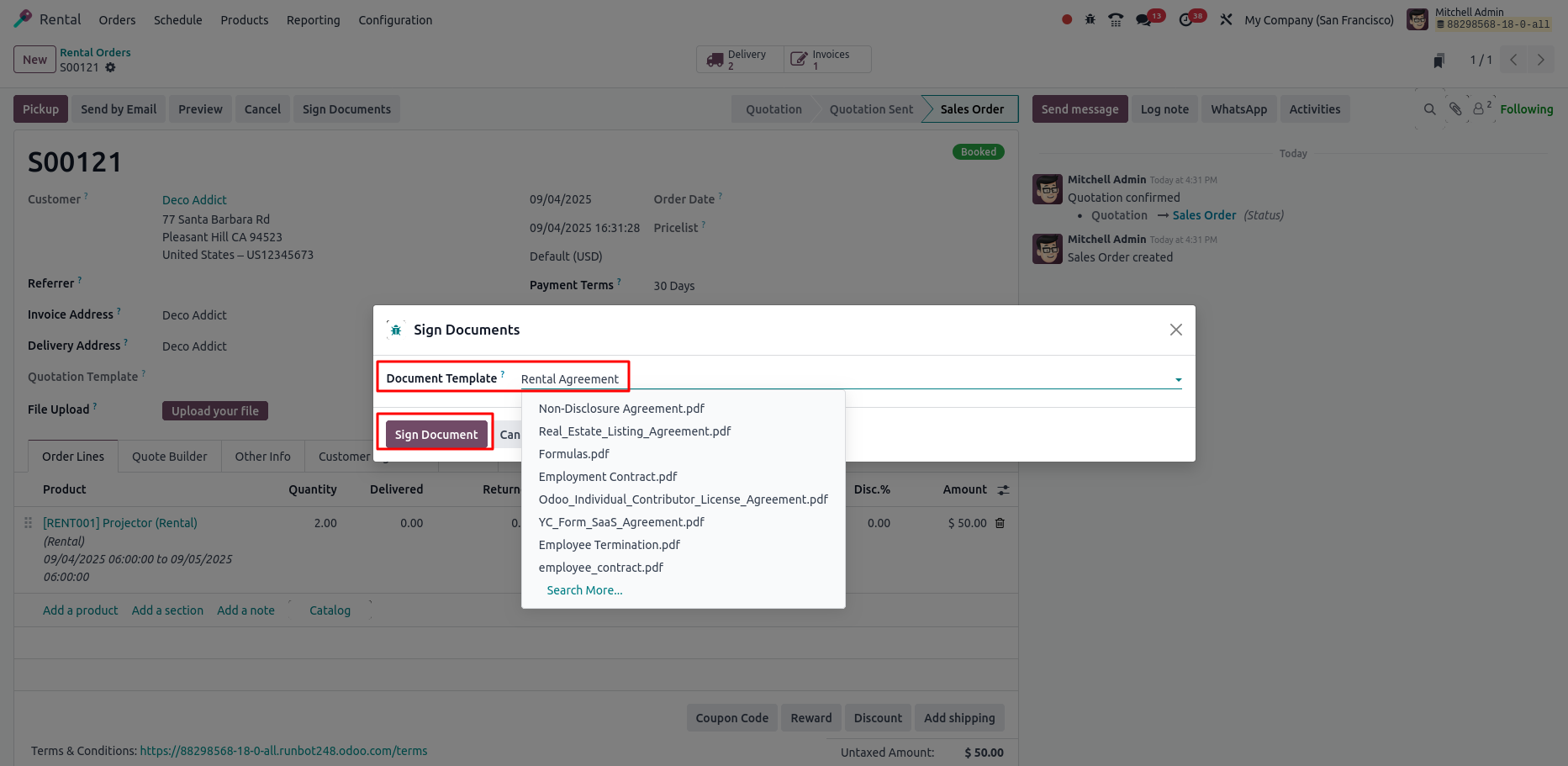Select Real_Estate_Listing_Agreement.pdf option
Image resolution: width=1568 pixels, height=766 pixels.
(x=684, y=431)
